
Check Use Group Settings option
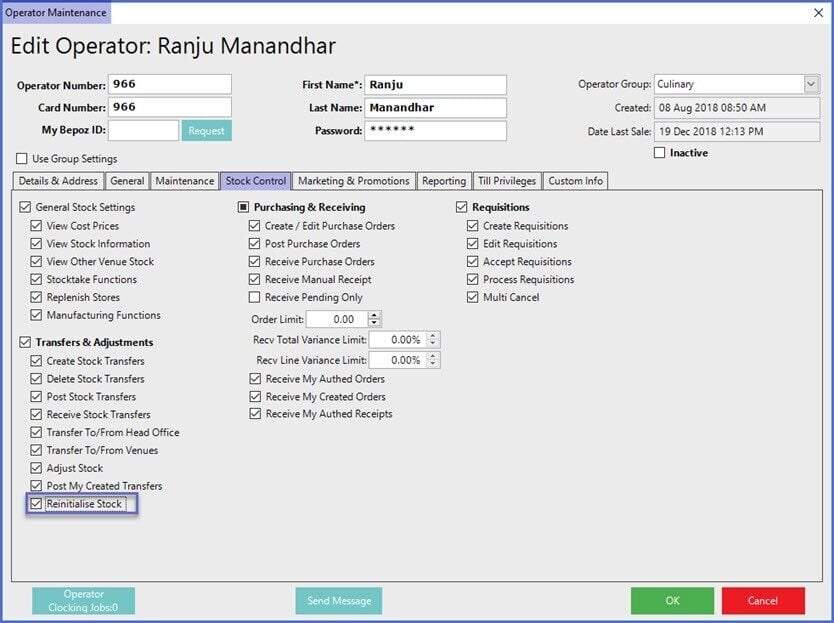22,159
